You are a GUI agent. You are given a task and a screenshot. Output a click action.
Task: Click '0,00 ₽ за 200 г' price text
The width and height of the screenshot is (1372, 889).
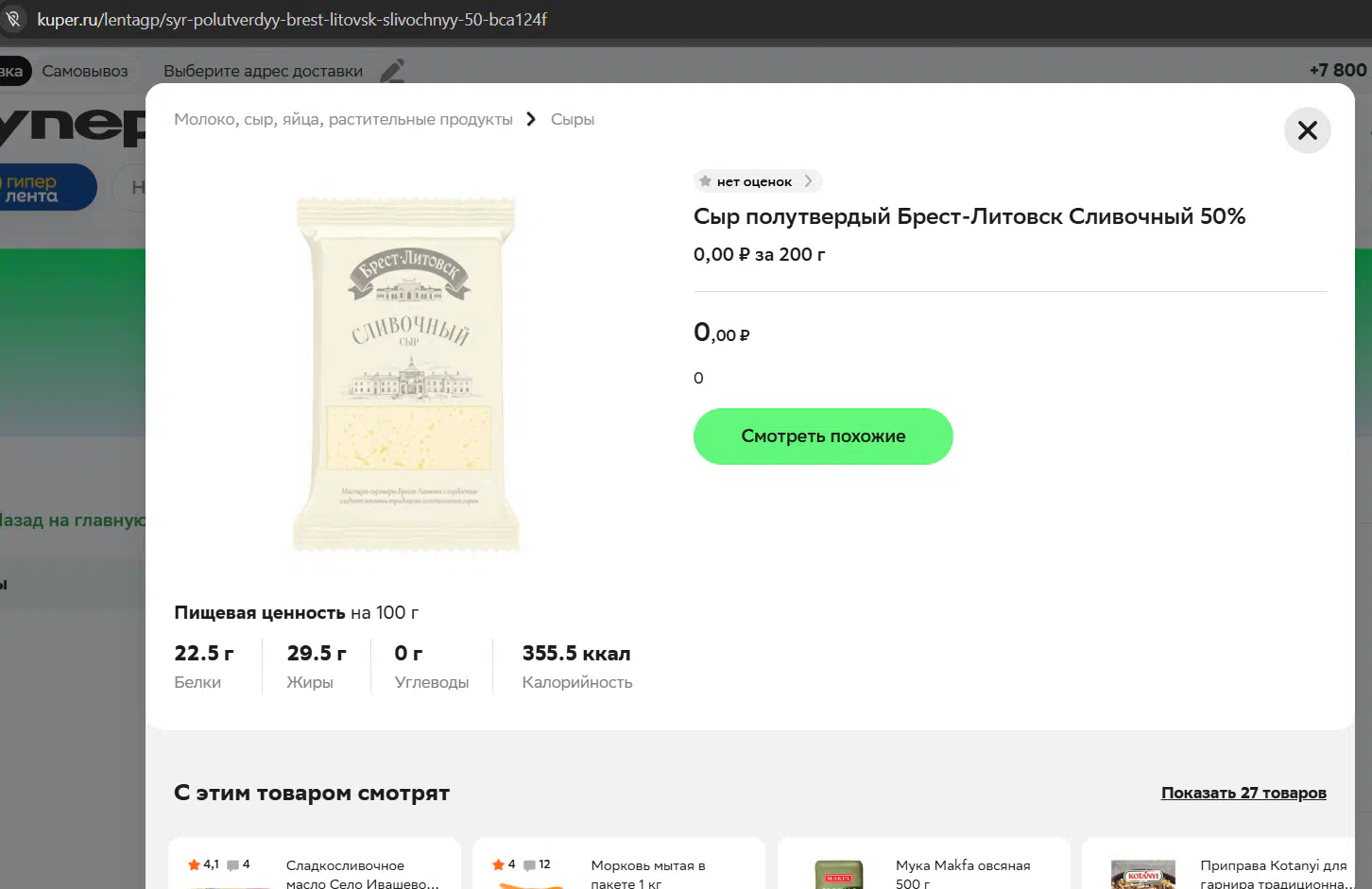pyautogui.click(x=760, y=254)
